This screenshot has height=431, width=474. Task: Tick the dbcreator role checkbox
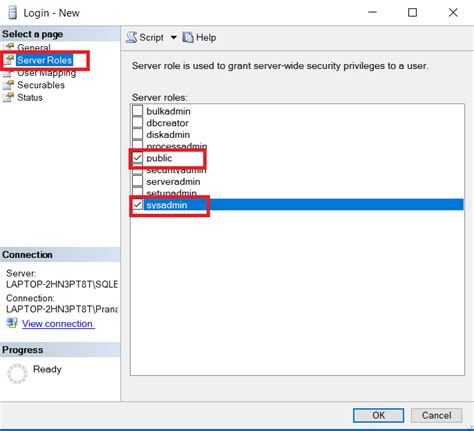pos(137,122)
